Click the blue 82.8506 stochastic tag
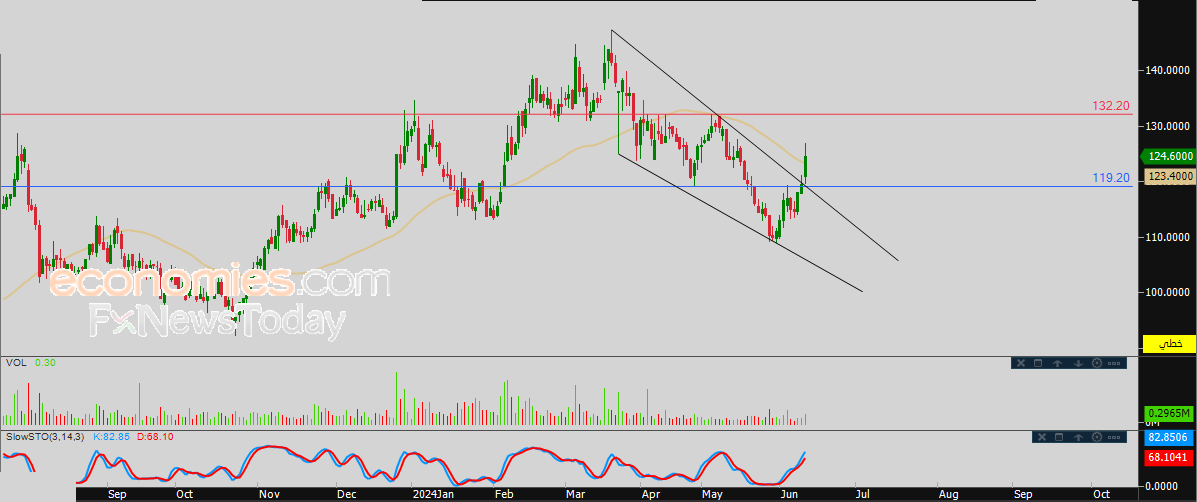1197x502 pixels. pos(1168,438)
